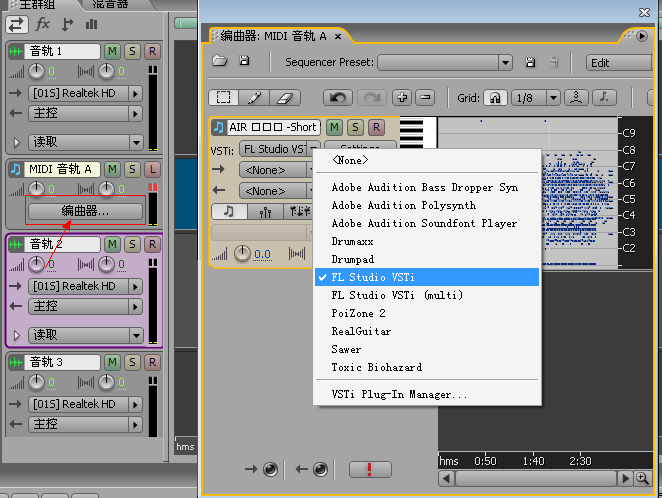Click the MIDI panic exclamation button
The width and height of the screenshot is (662, 498).
pyautogui.click(x=370, y=469)
